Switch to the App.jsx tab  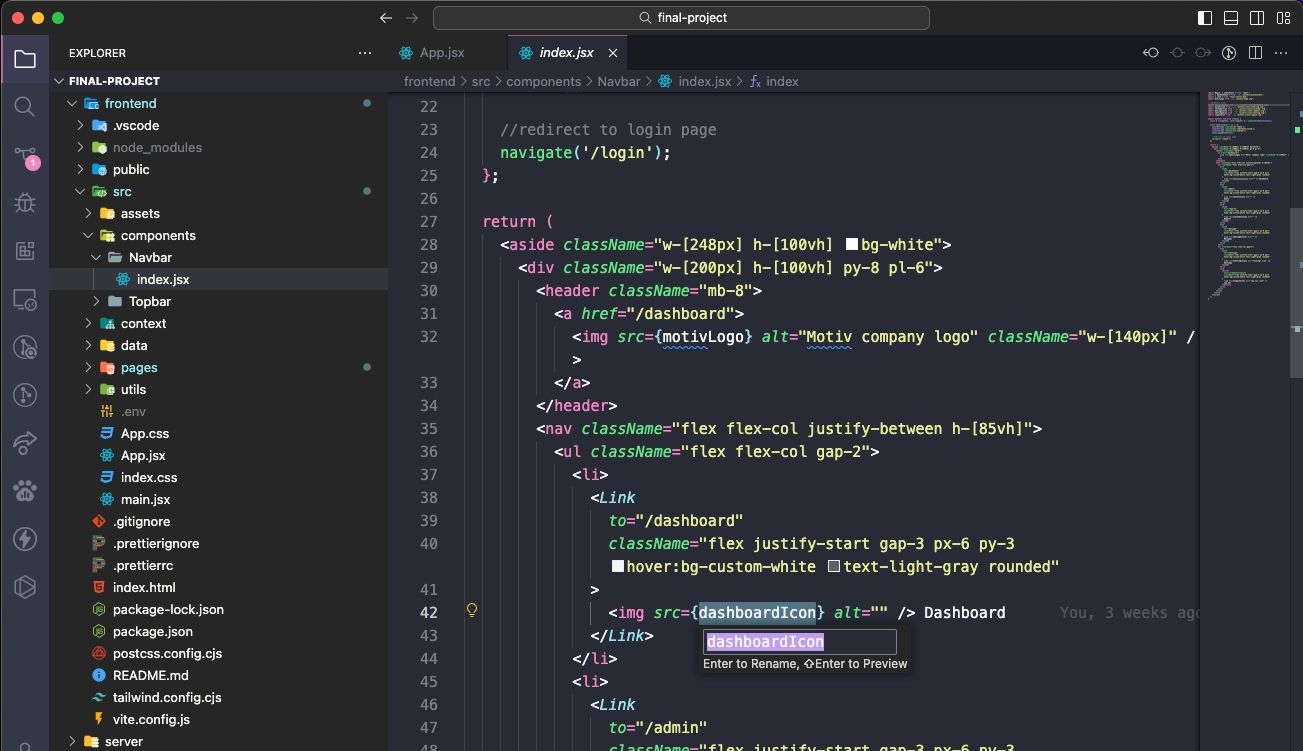tap(440, 52)
